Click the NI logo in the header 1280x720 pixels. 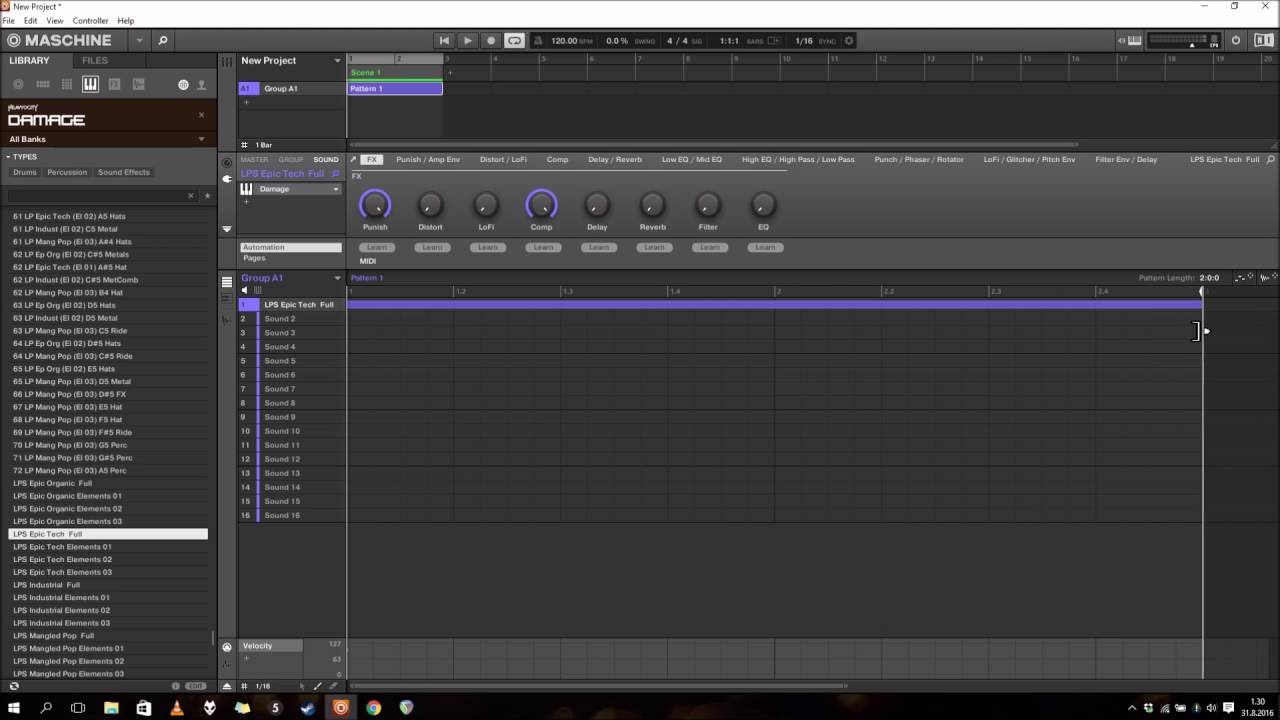point(1262,41)
